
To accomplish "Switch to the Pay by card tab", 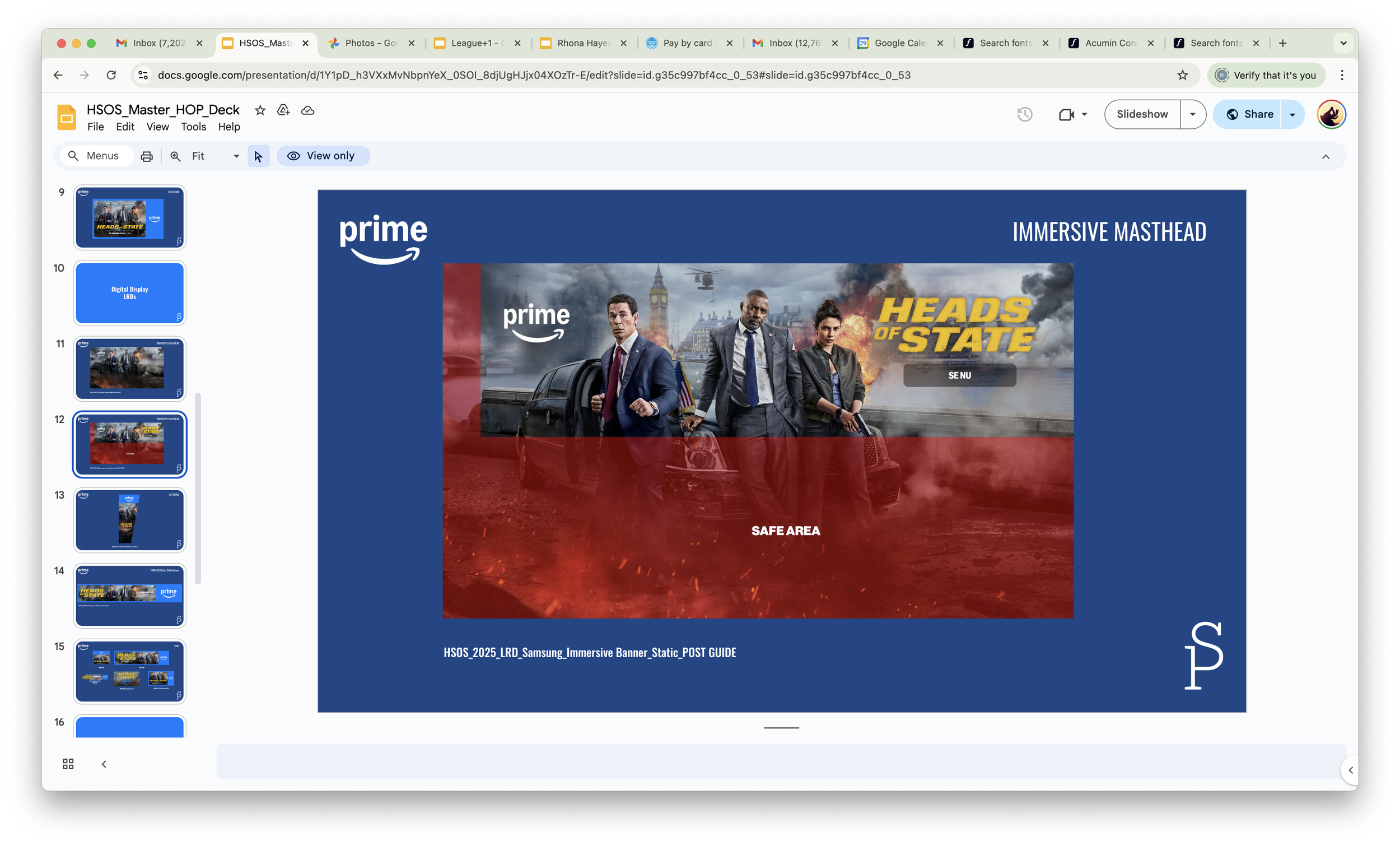I will [x=689, y=43].
